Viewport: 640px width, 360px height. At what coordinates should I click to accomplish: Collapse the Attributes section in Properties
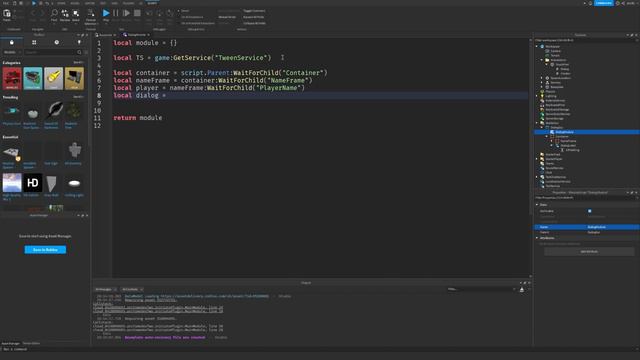(537, 238)
